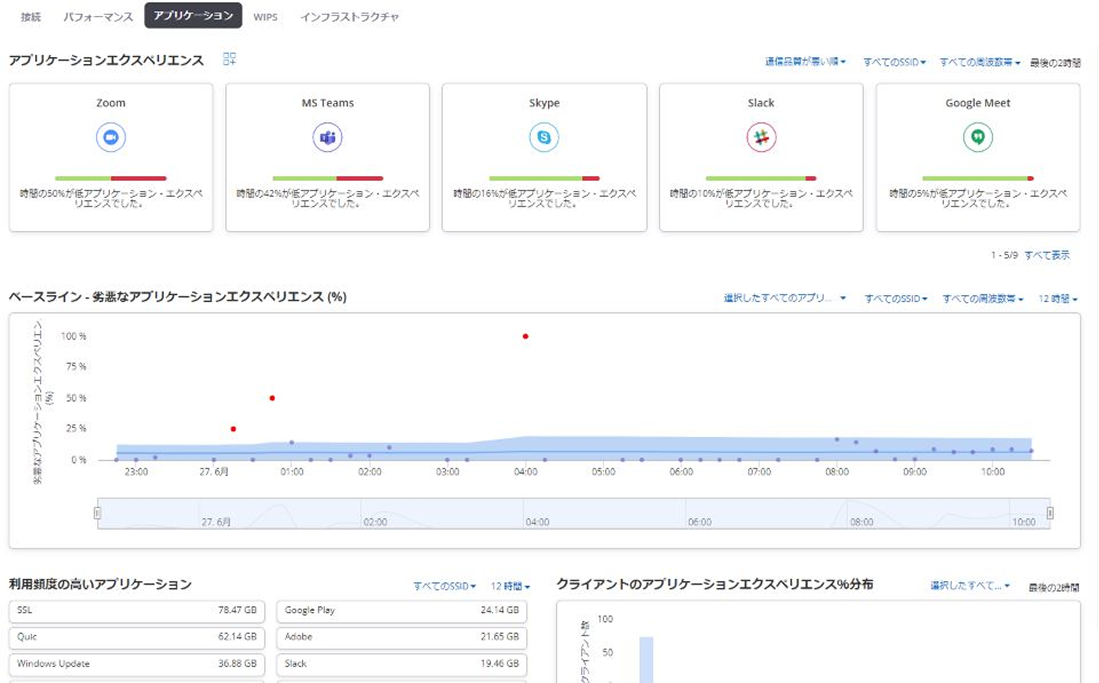Click the widget layout icon beside アプリケーションエクスペリエンス
The height and width of the screenshot is (683, 1099).
point(229,59)
